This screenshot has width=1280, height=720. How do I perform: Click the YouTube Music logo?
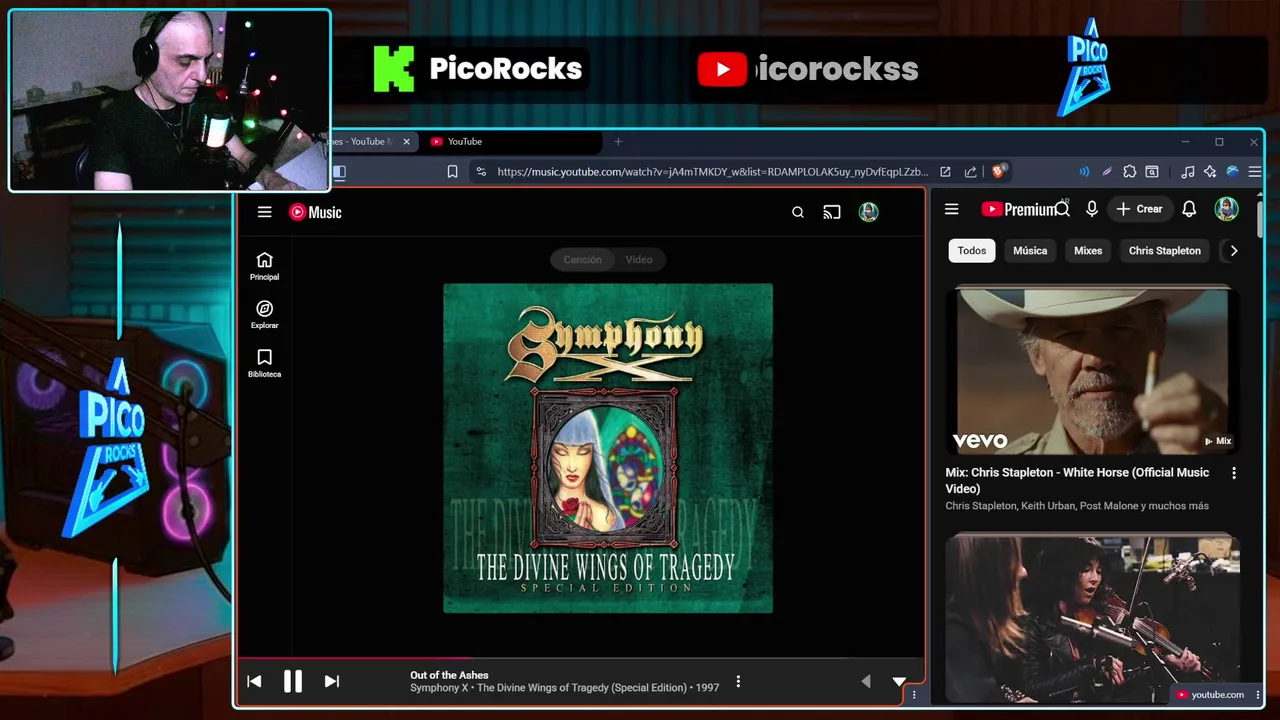[315, 212]
